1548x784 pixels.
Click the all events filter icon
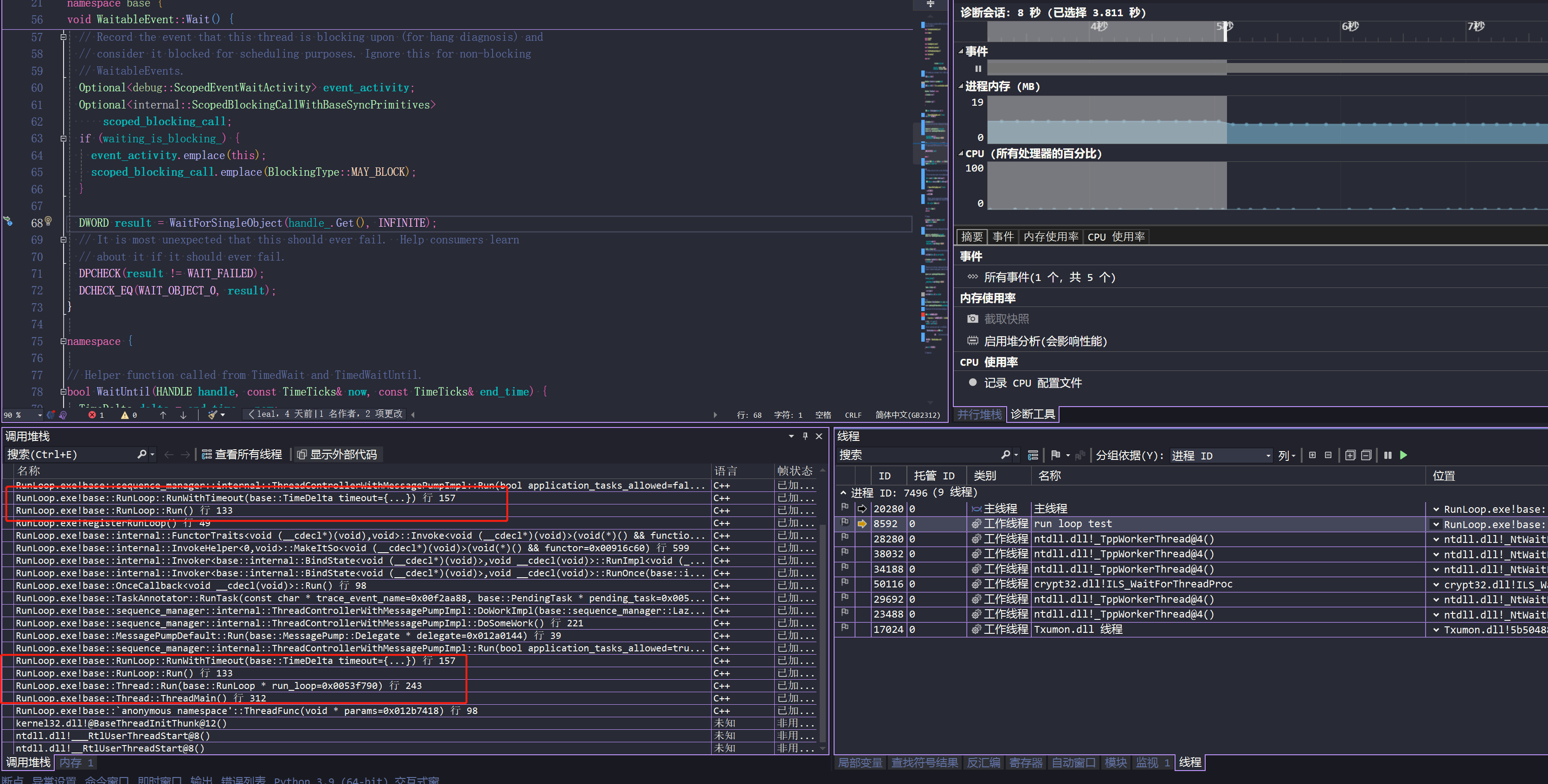(x=972, y=277)
